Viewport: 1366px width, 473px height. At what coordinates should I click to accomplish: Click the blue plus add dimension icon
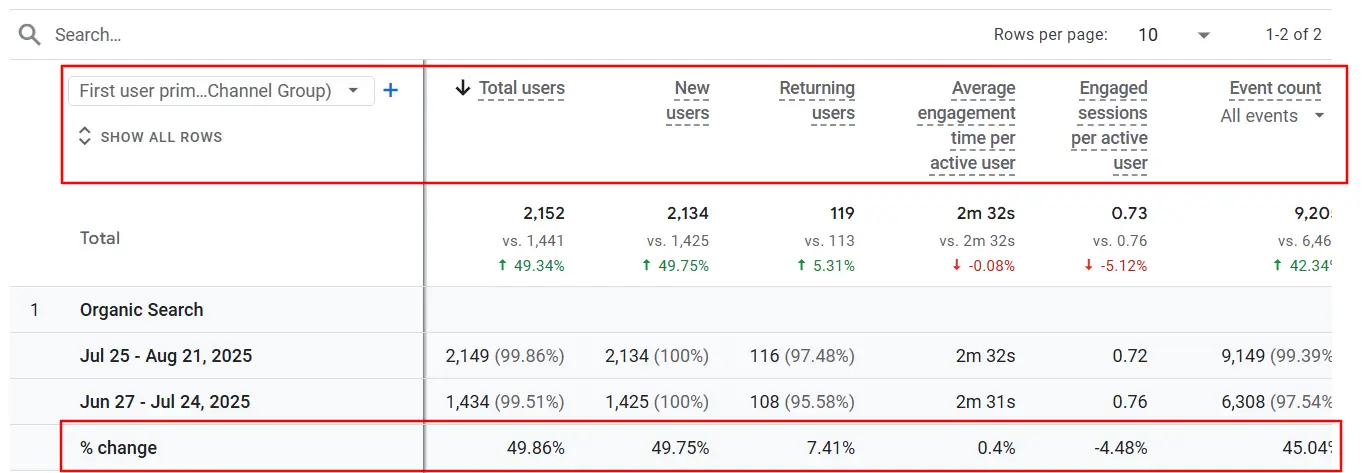(x=391, y=91)
